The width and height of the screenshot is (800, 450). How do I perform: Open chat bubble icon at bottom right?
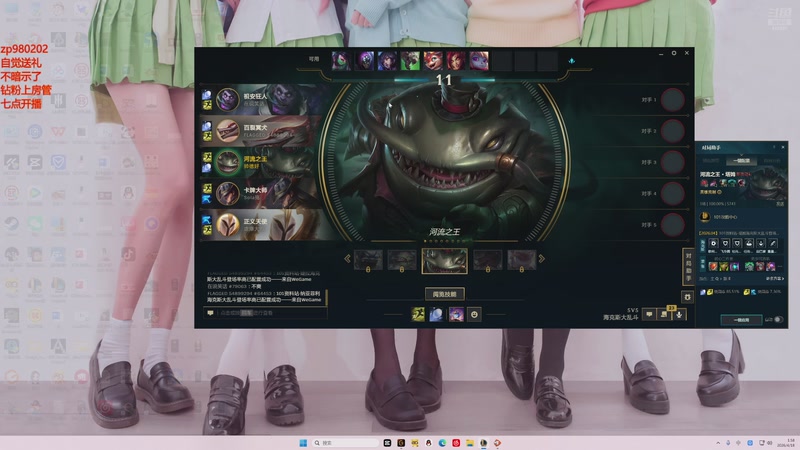click(x=649, y=314)
